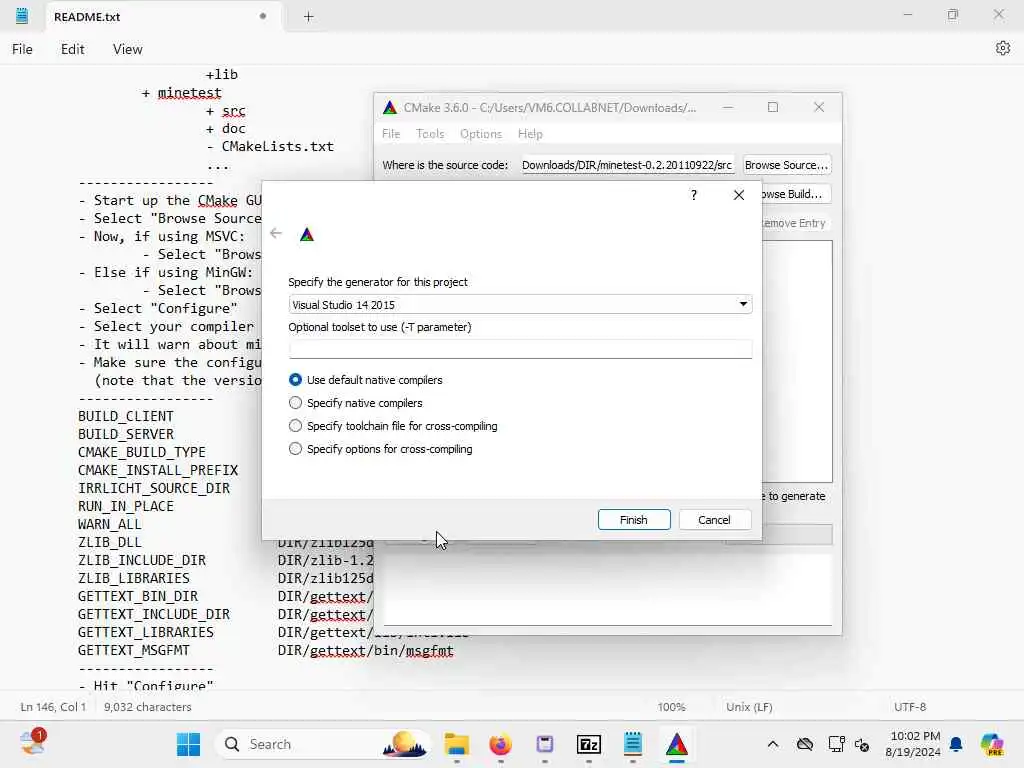Screen dimensions: 1024x768
Task: Click UTF-8 encoding indicator
Action: click(x=910, y=707)
